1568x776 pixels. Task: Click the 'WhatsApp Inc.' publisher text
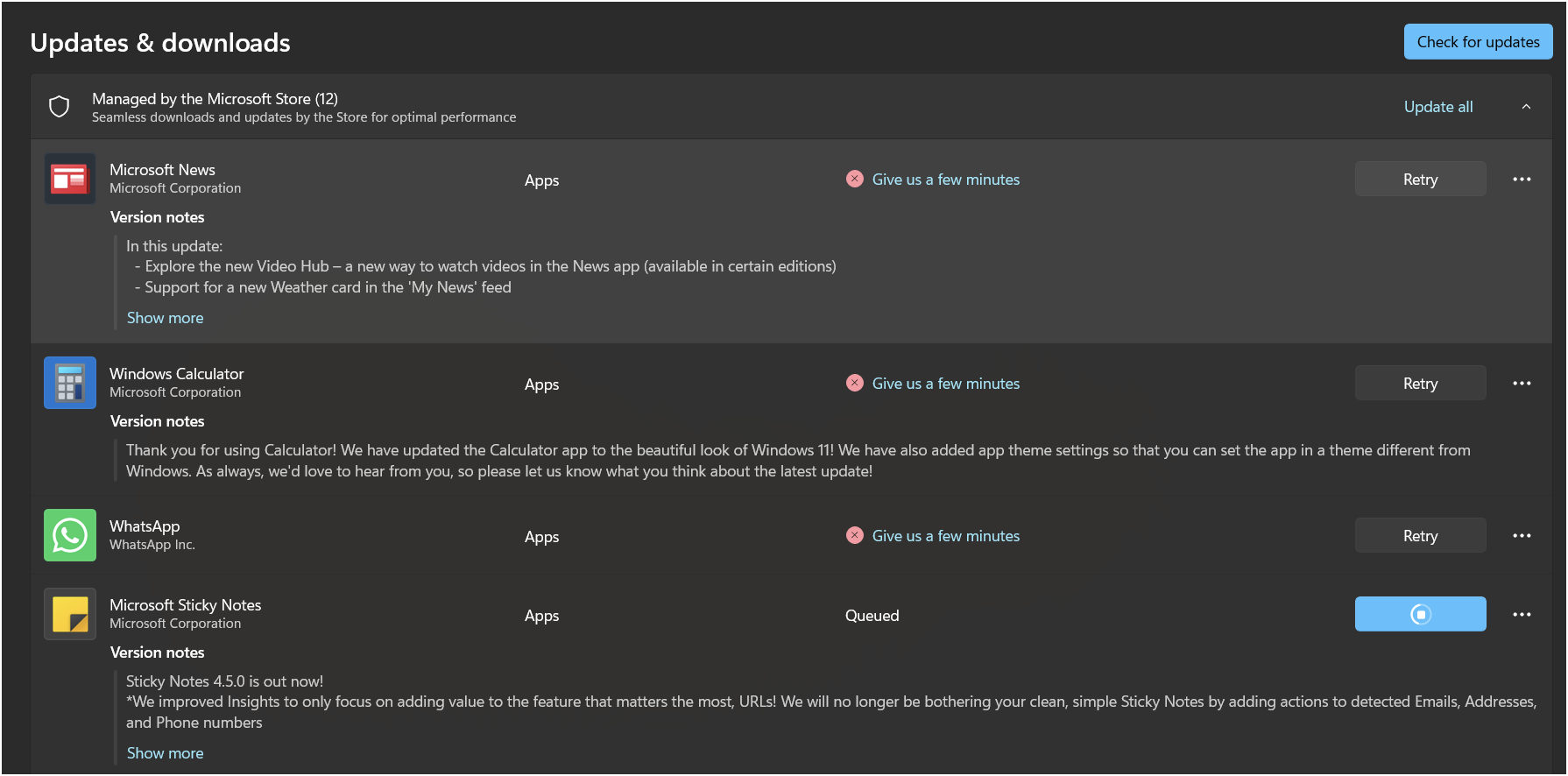pyautogui.click(x=152, y=545)
